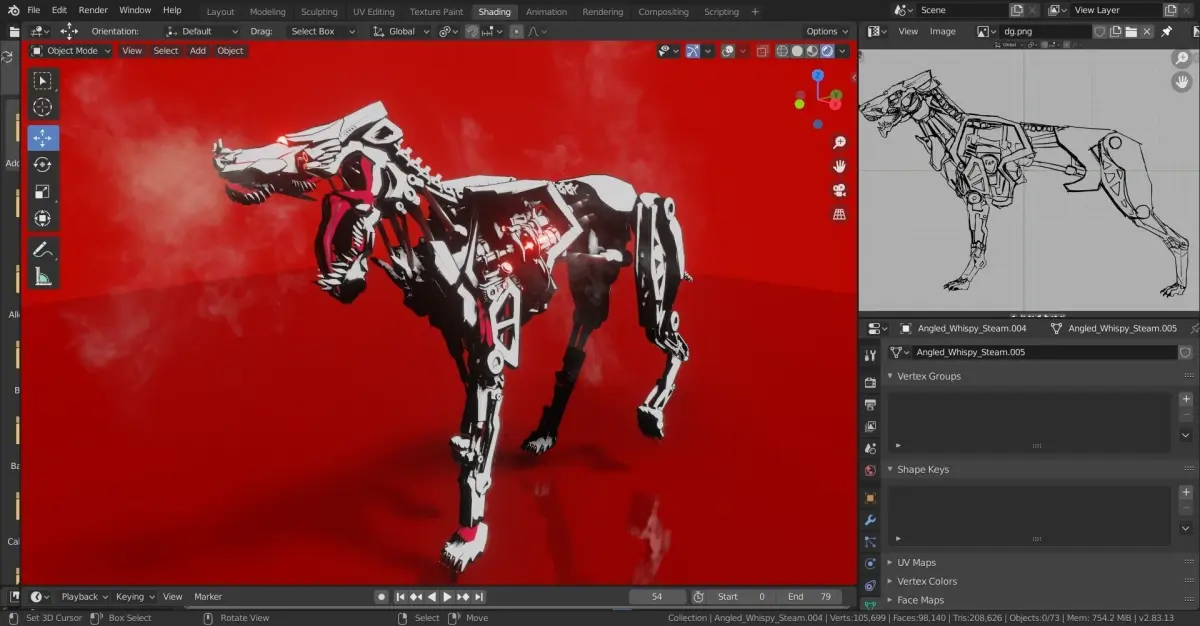This screenshot has width=1200, height=626.
Task: Open the File menu
Action: click(x=34, y=10)
